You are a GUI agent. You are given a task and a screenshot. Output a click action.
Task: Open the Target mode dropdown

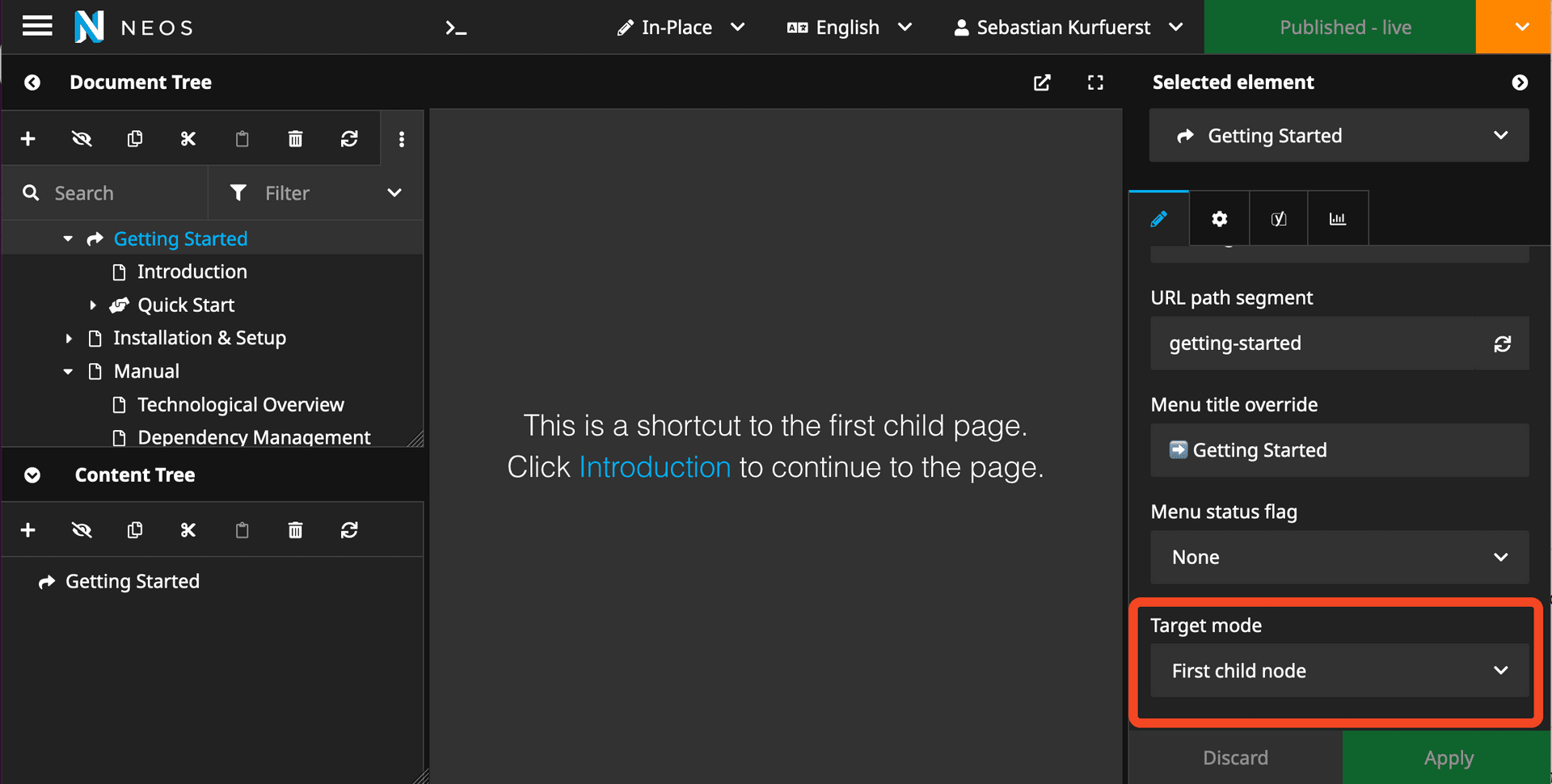click(1339, 671)
